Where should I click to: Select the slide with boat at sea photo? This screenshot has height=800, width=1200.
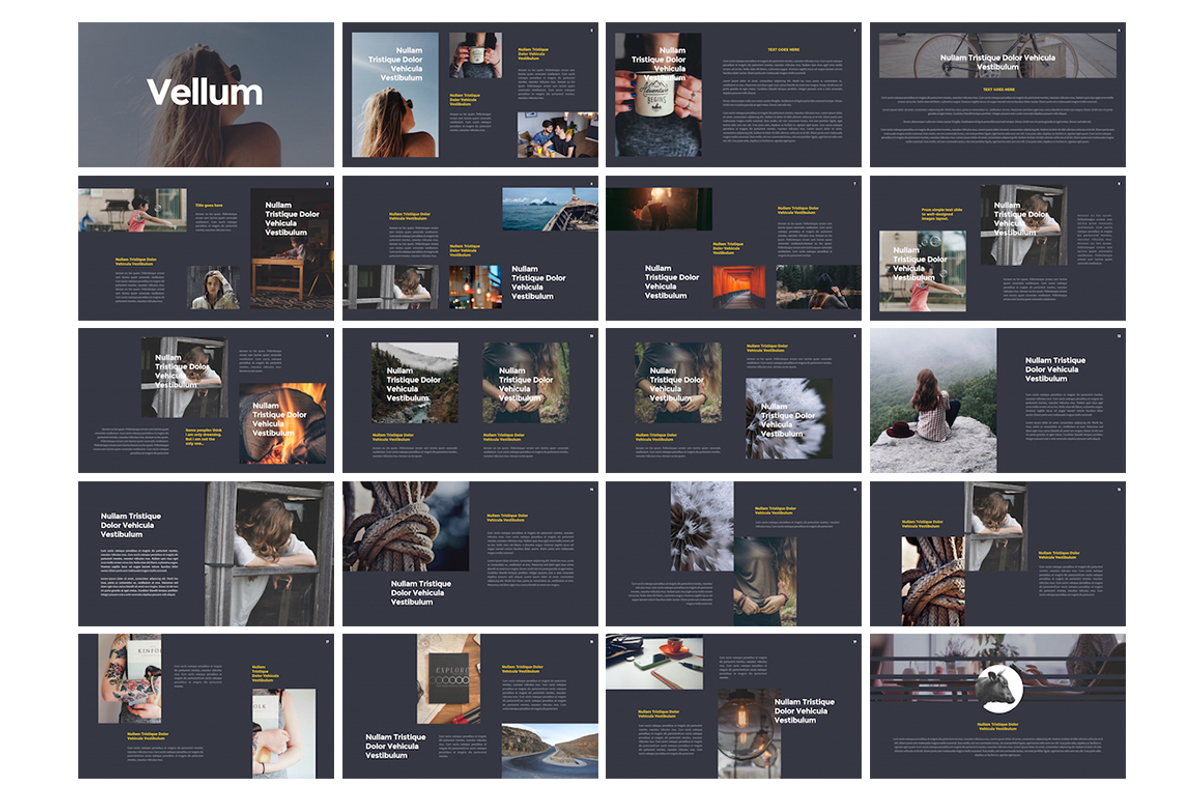470,248
